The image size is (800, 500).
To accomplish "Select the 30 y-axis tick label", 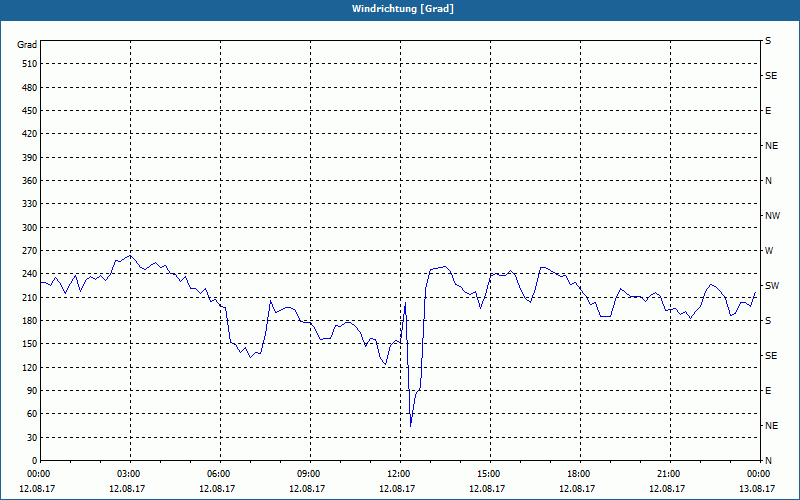I will [x=32, y=437].
